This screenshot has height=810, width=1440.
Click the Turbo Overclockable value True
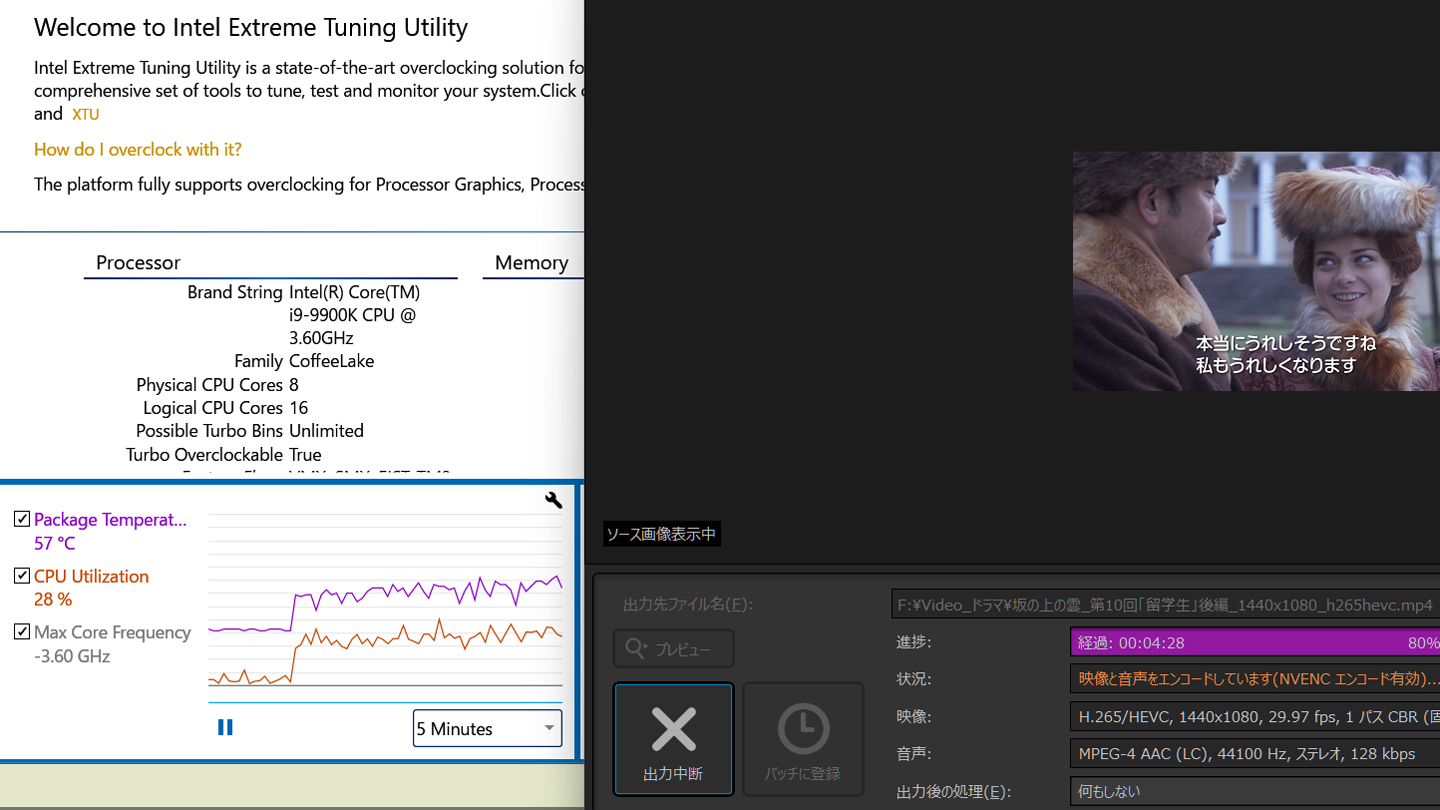coord(305,455)
